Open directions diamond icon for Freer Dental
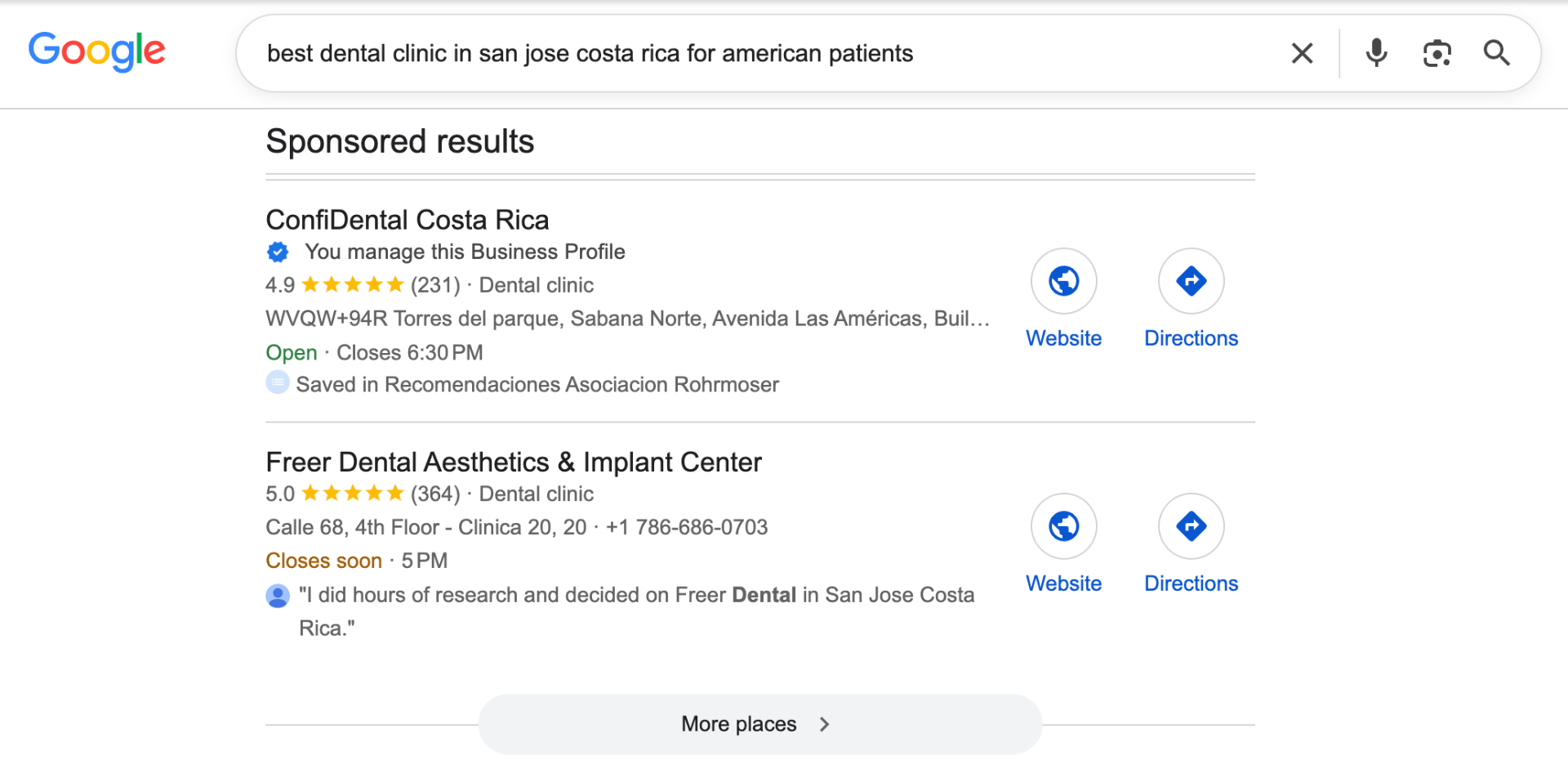1568x782 pixels. 1191,526
